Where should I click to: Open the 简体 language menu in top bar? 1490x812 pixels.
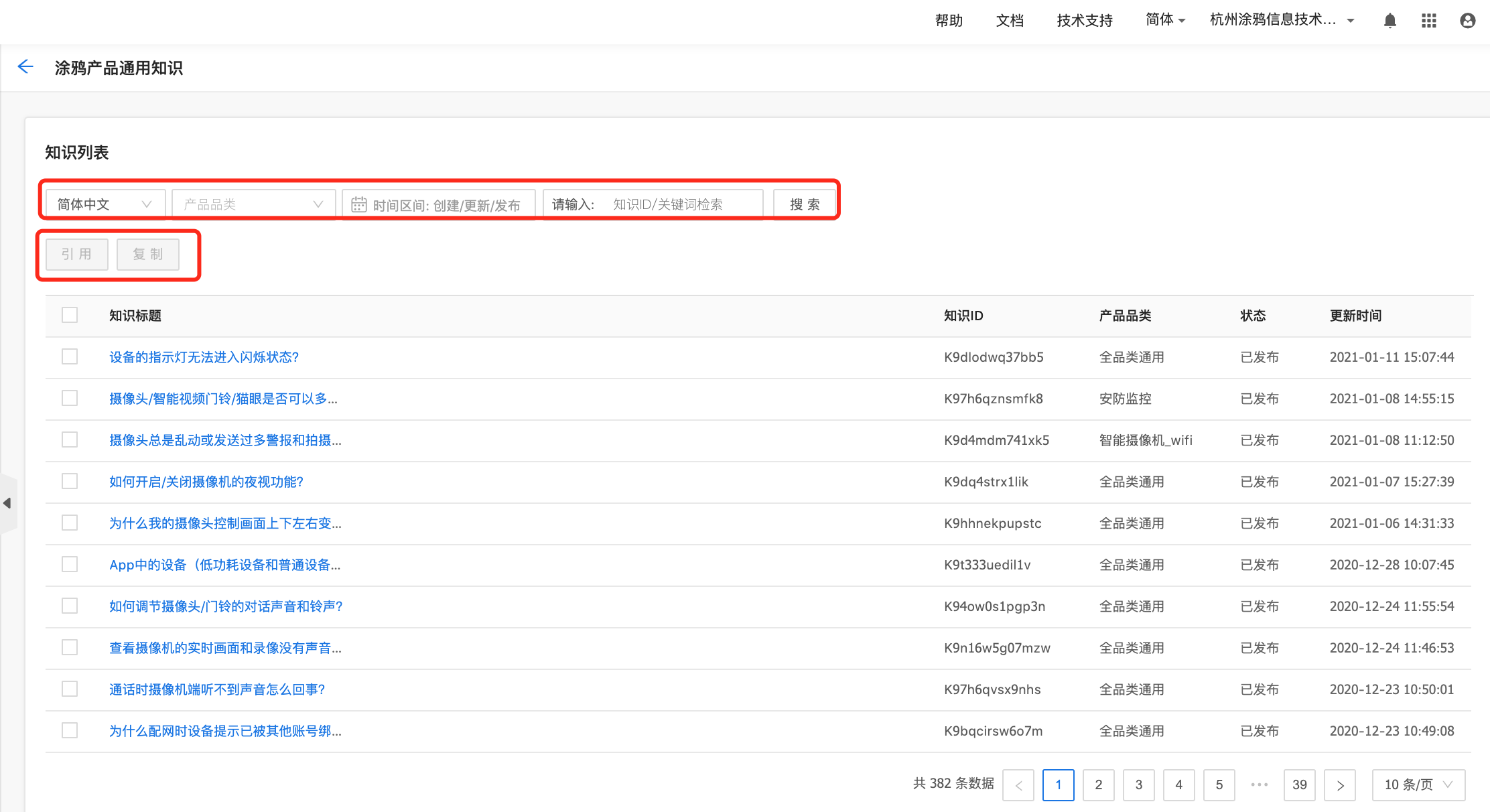(1165, 20)
